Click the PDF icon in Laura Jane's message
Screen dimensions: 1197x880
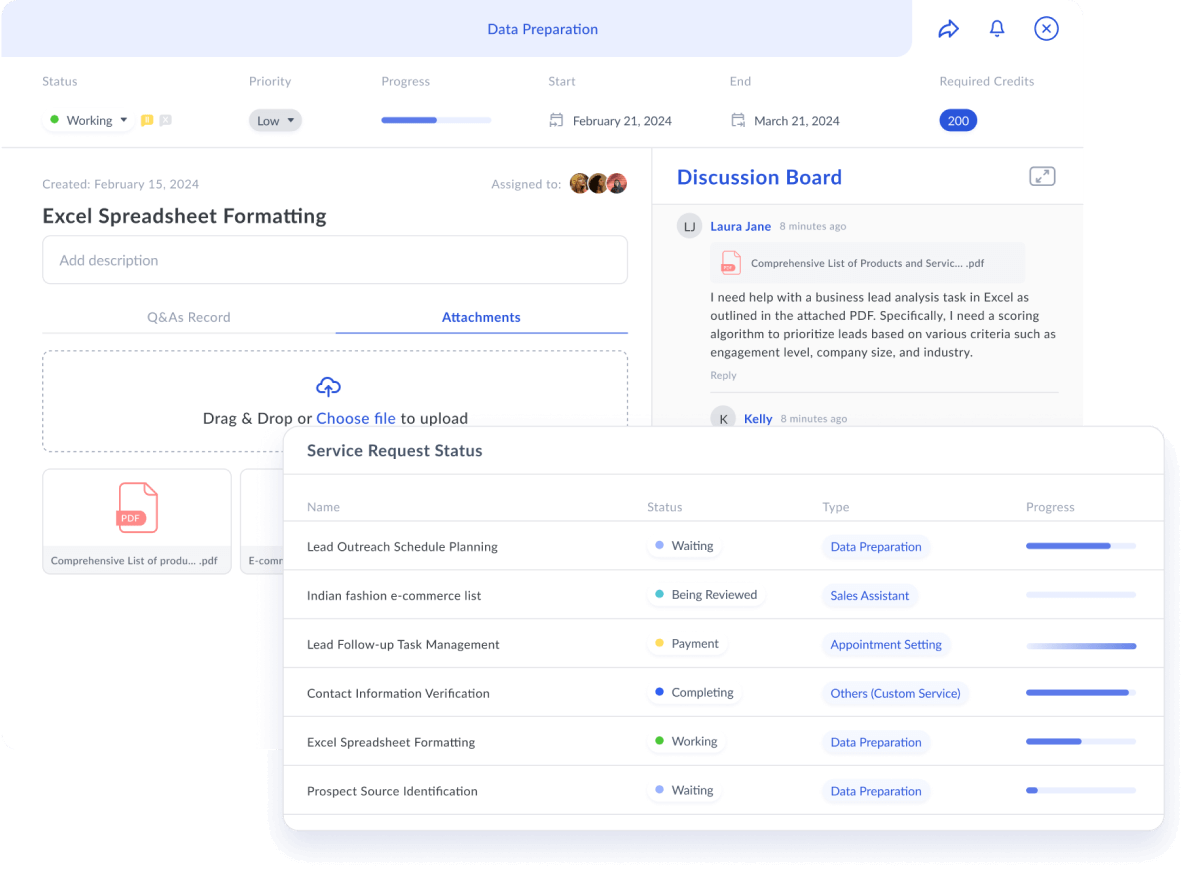click(x=731, y=263)
